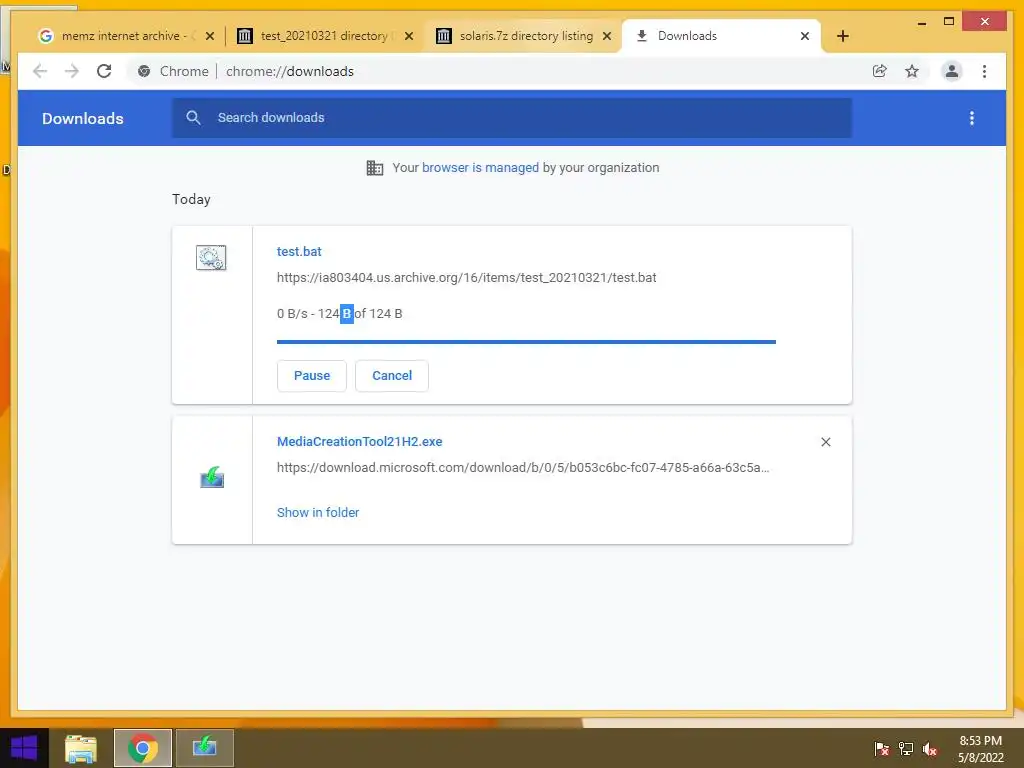The image size is (1024, 768).
Task: Click the Today date heading
Action: [x=191, y=199]
